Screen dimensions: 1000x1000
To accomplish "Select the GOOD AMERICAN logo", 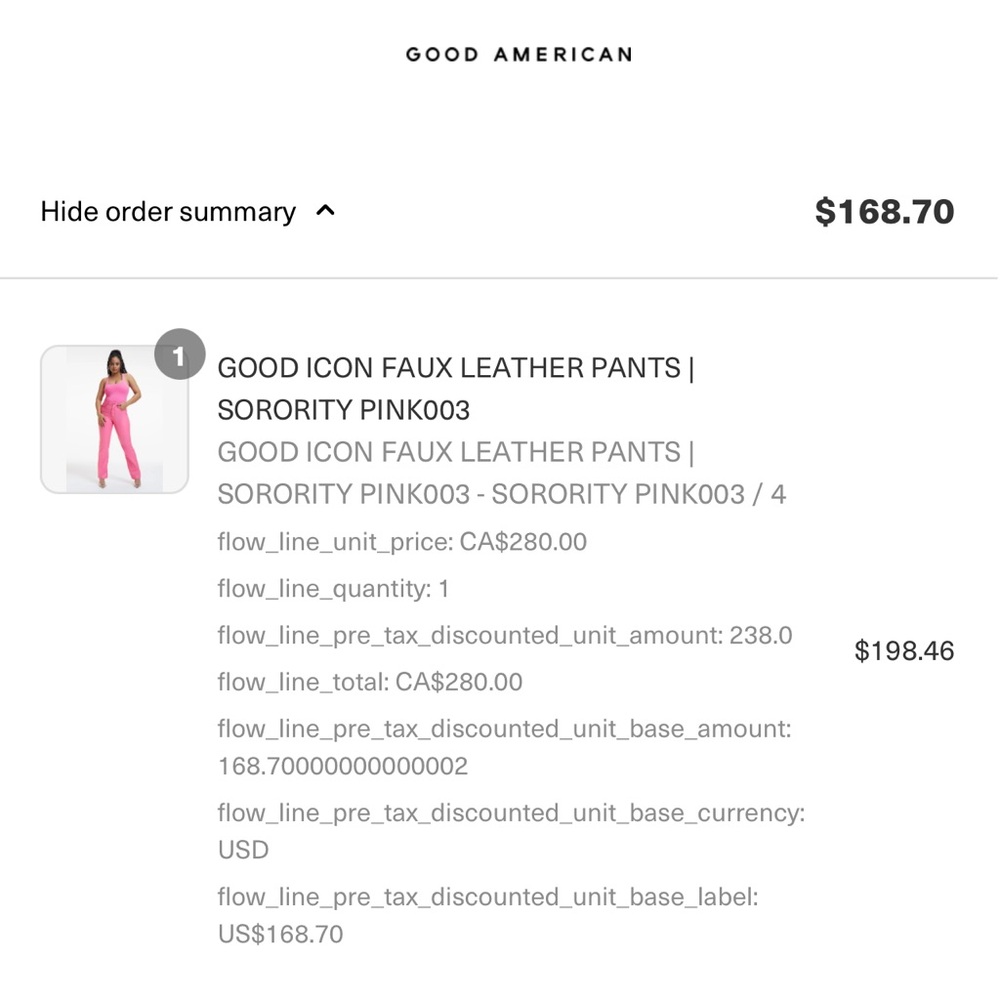I will point(518,53).
